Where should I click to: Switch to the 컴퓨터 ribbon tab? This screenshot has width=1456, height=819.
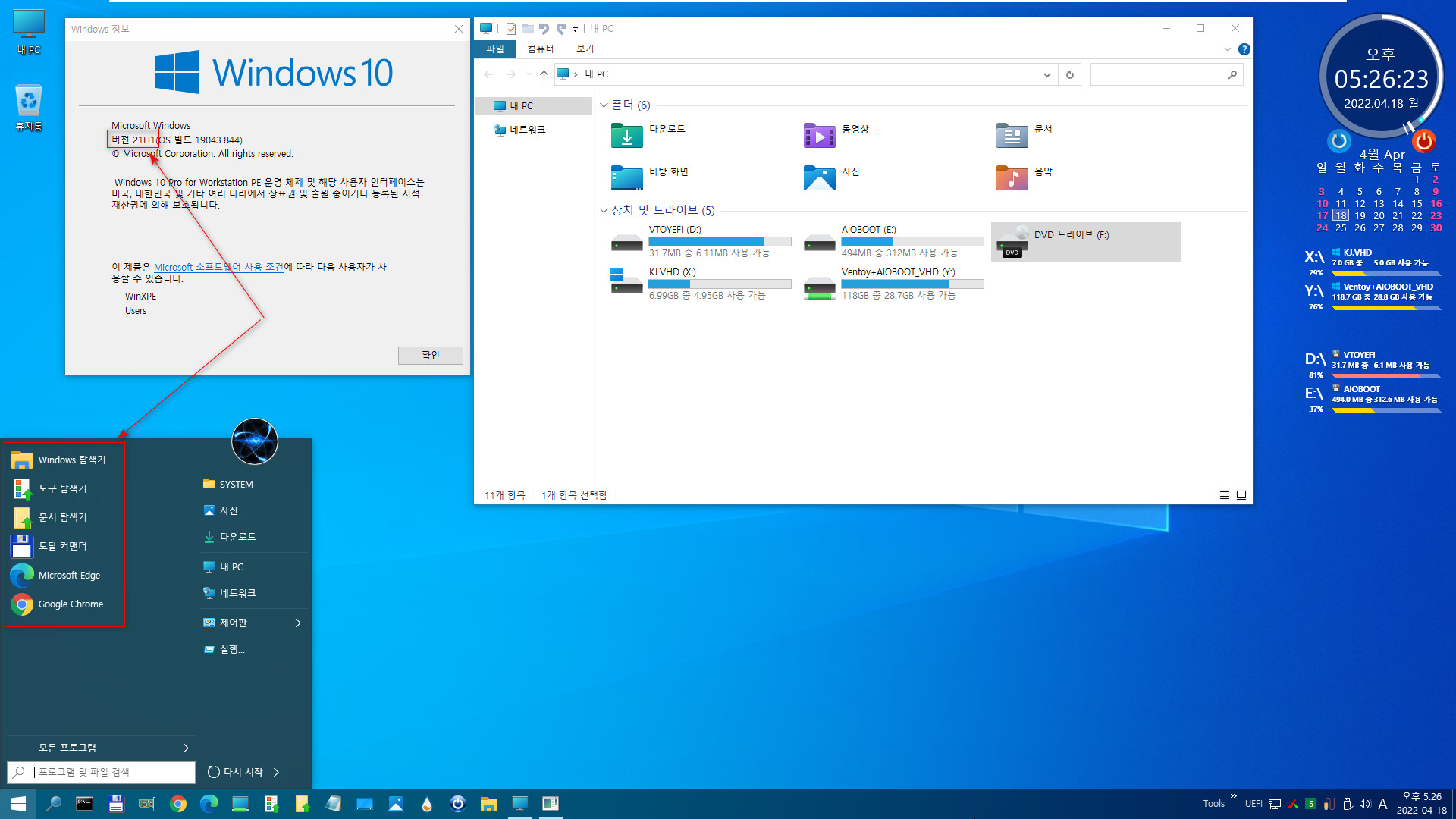[540, 49]
